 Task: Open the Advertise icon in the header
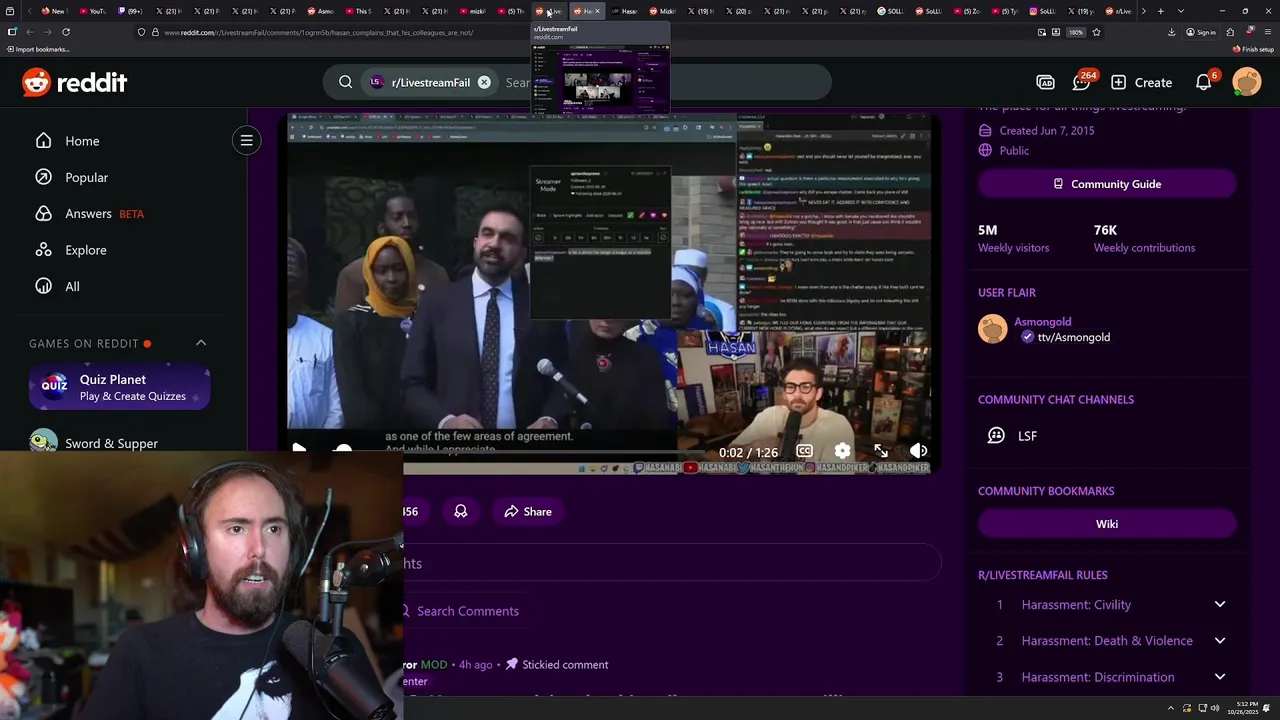pyautogui.click(x=1045, y=82)
